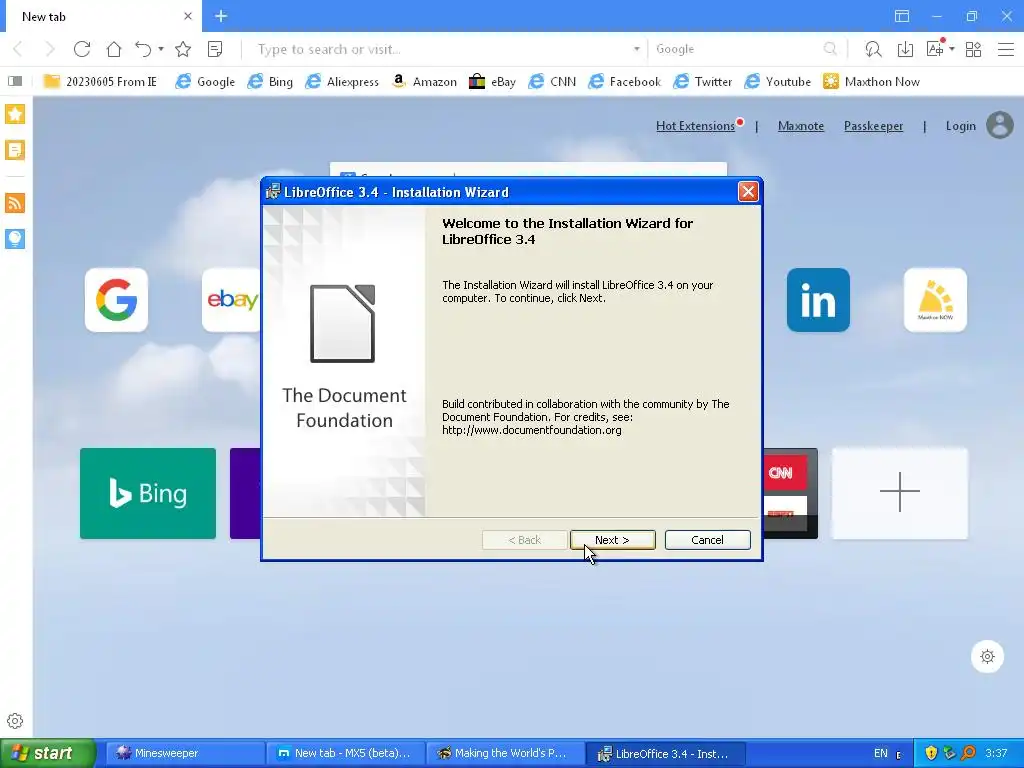Open the LinkedIn quick-access tile
The height and width of the screenshot is (768, 1024).
point(818,300)
